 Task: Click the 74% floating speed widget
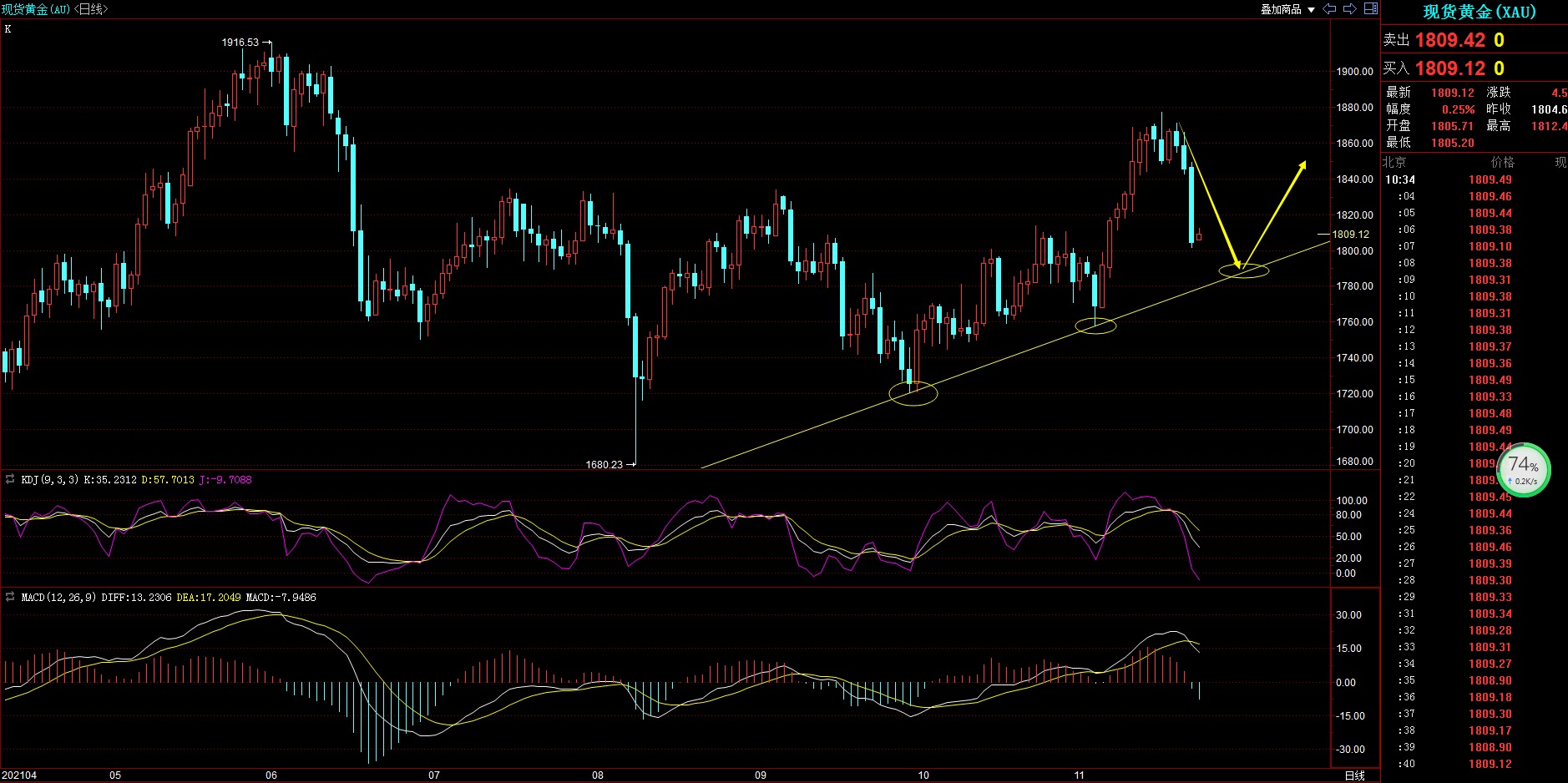(1524, 470)
